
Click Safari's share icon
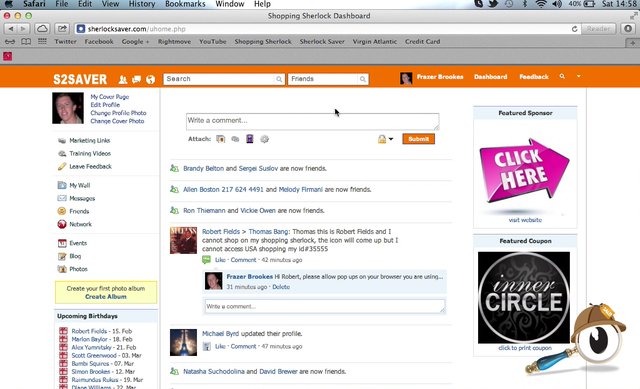tap(62, 29)
